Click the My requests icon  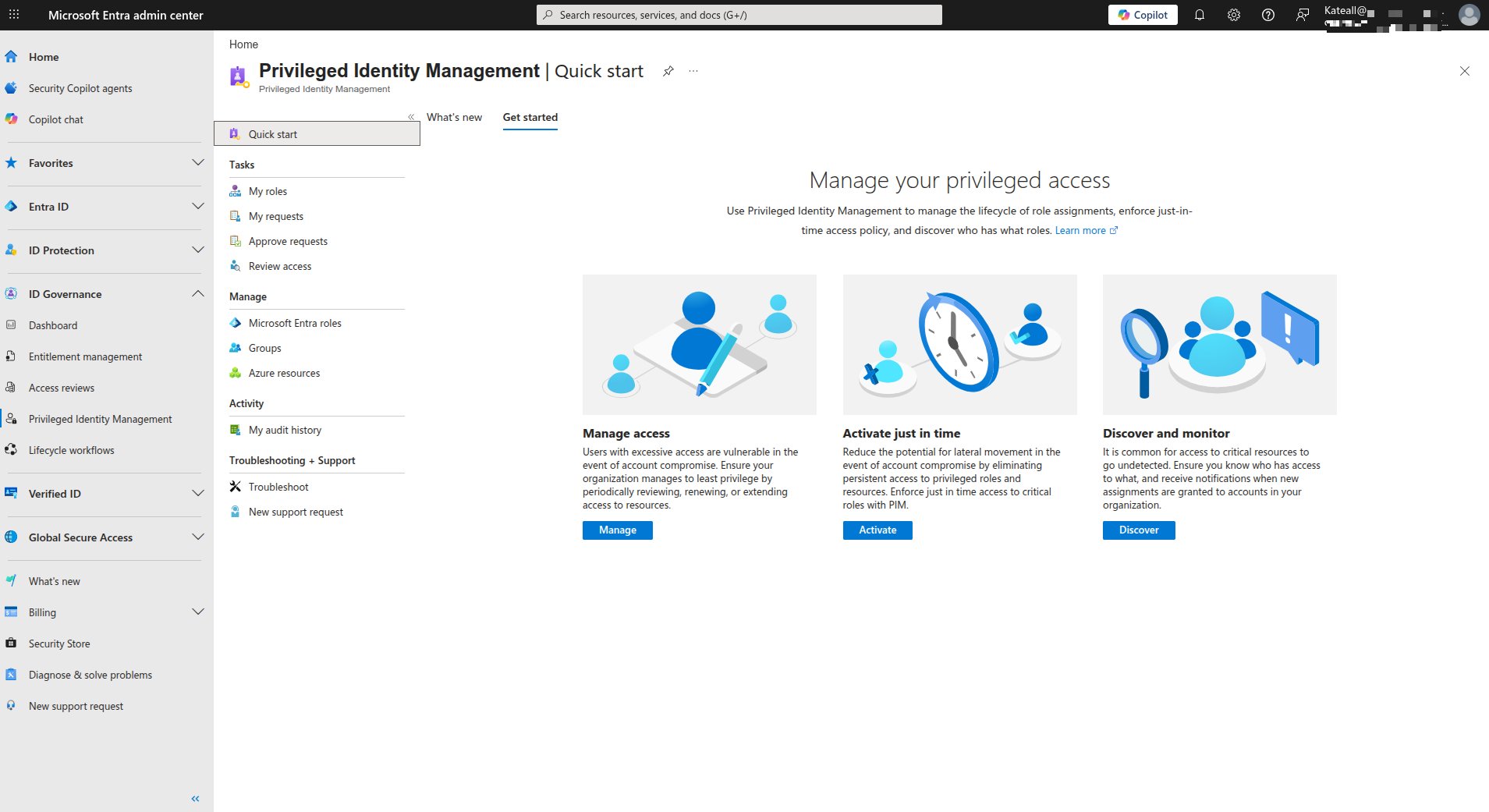[x=235, y=216]
